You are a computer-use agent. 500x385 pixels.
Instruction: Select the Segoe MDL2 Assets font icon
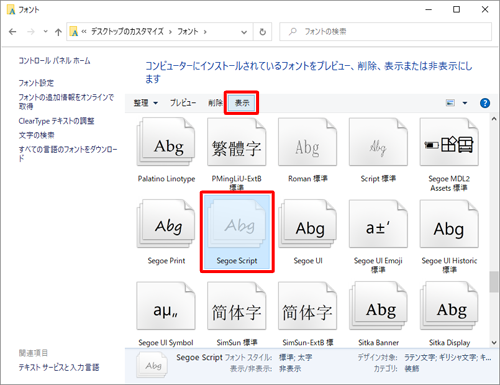click(449, 142)
